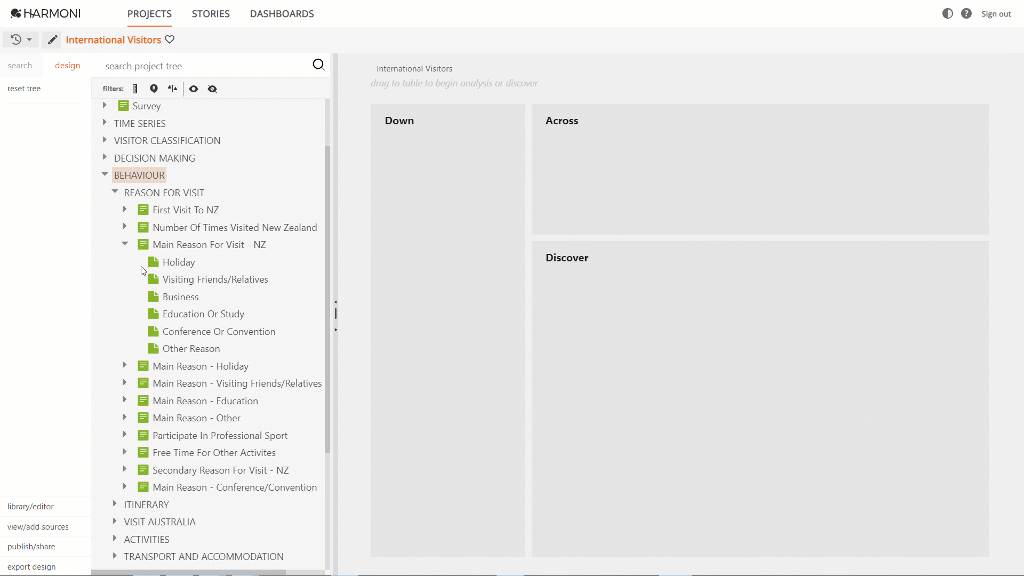Toggle the contrast theme icon

[948, 14]
